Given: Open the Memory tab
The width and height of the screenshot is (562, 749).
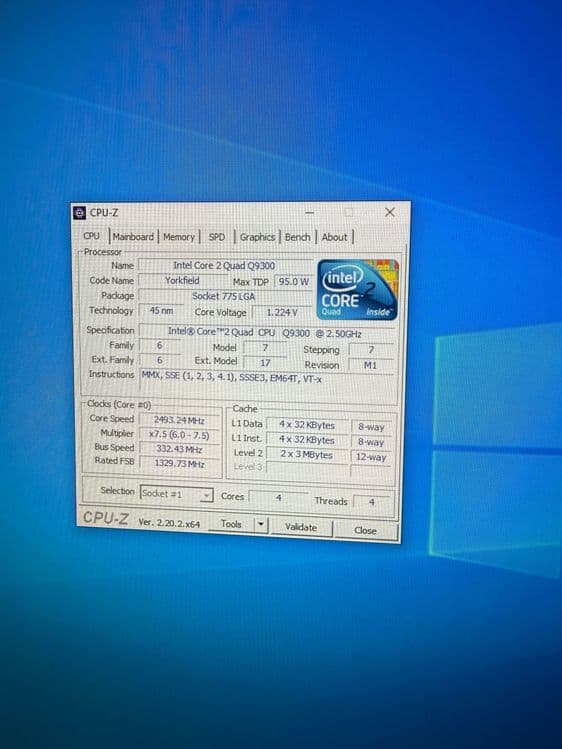Looking at the screenshot, I should point(179,237).
